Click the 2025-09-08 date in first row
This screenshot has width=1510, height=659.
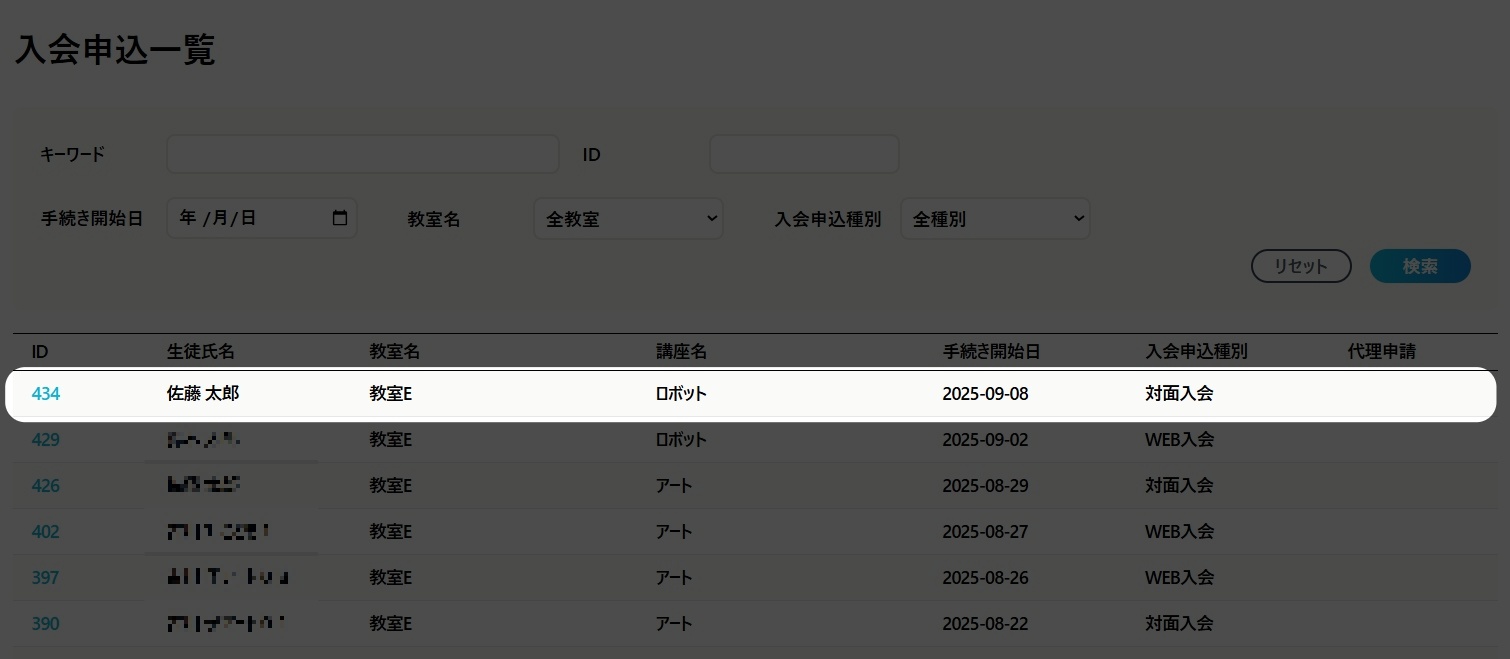pos(985,394)
